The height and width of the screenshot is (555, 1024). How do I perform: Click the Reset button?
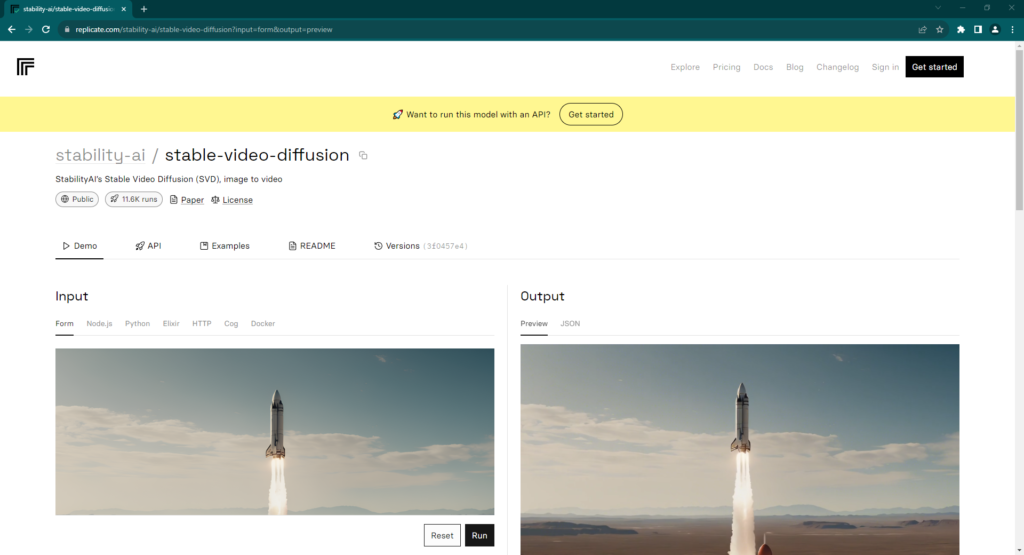click(442, 535)
